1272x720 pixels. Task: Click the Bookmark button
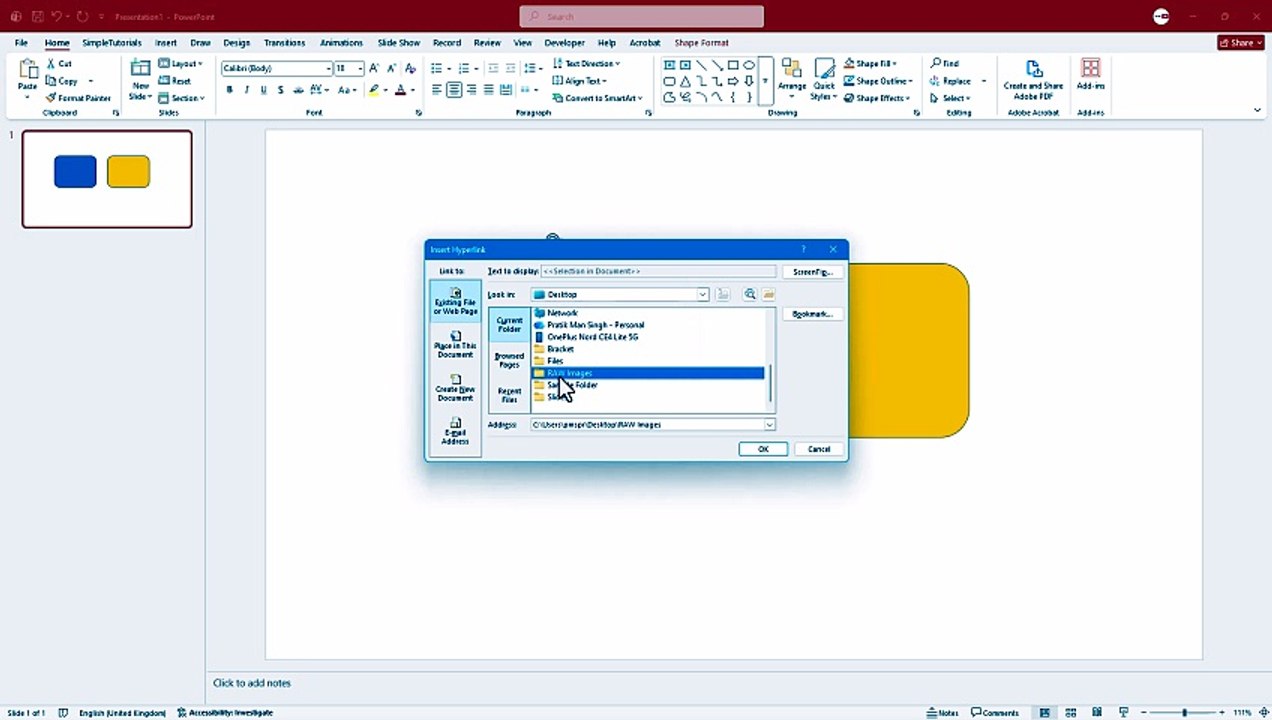coord(812,314)
